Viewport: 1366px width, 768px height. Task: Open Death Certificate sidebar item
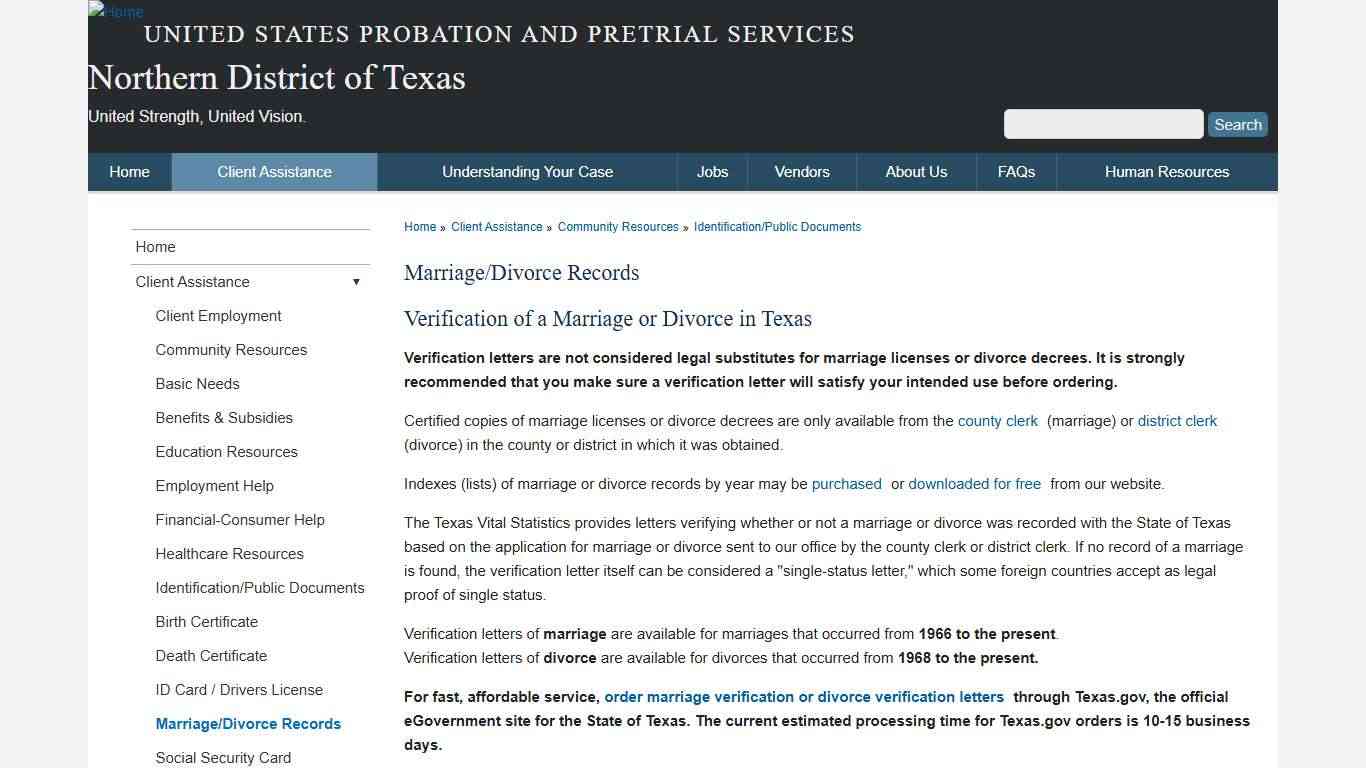coord(211,655)
